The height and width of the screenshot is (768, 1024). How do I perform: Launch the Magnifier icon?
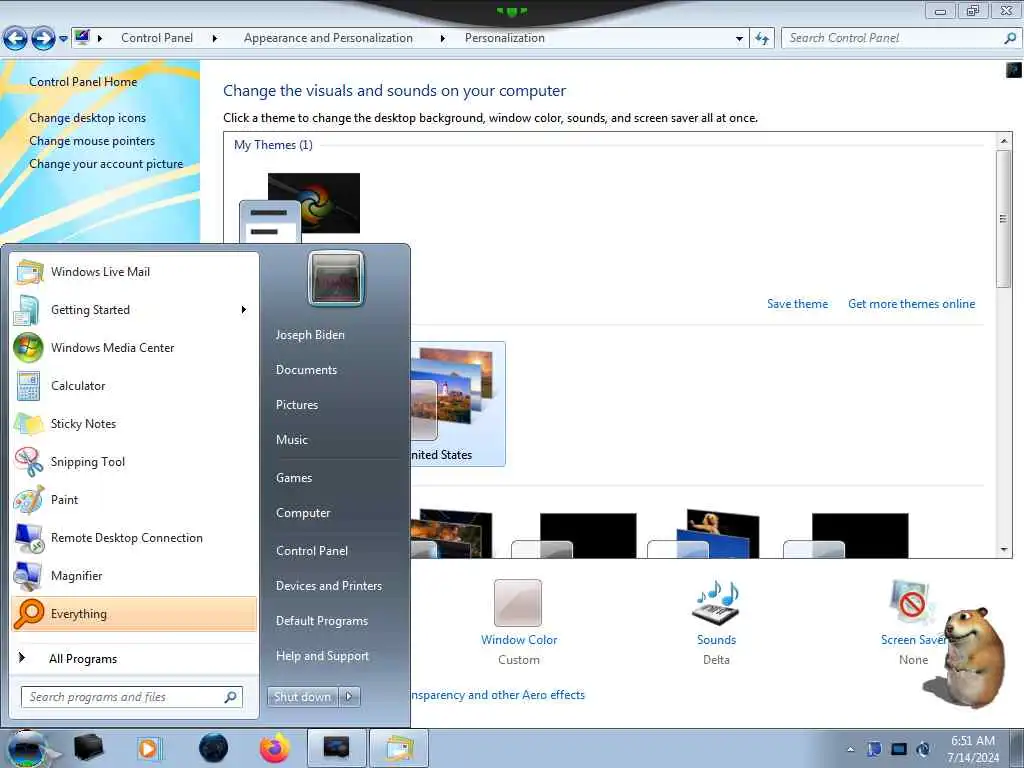click(28, 576)
